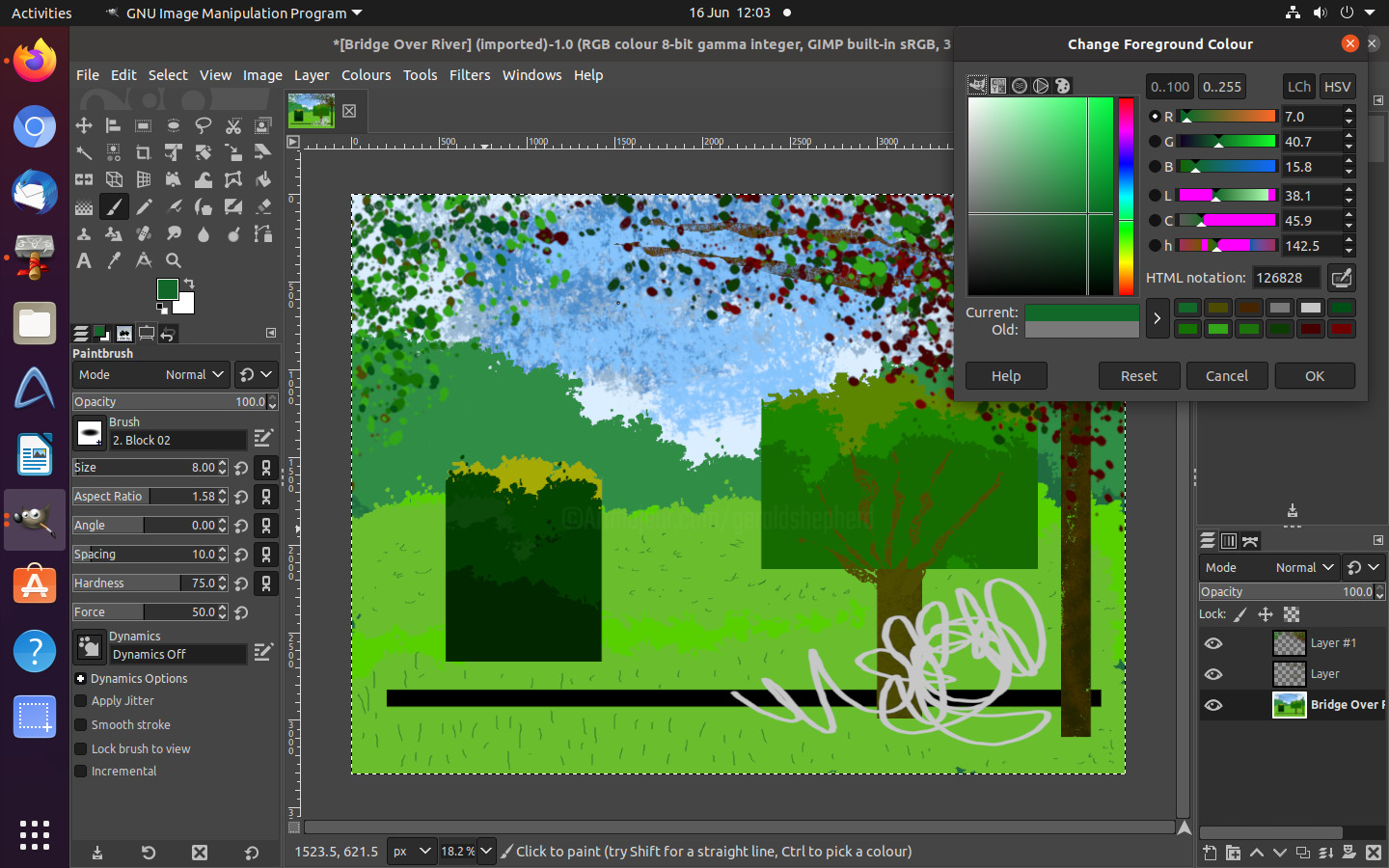The height and width of the screenshot is (868, 1389).
Task: Click the screen colour picker eyedropper button
Action: [1341, 278]
